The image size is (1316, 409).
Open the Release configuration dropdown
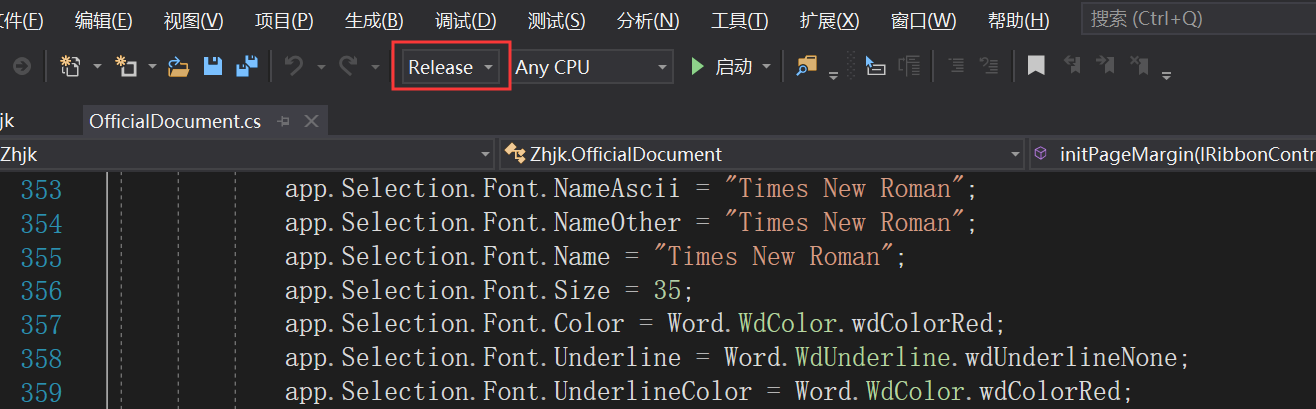coord(450,68)
